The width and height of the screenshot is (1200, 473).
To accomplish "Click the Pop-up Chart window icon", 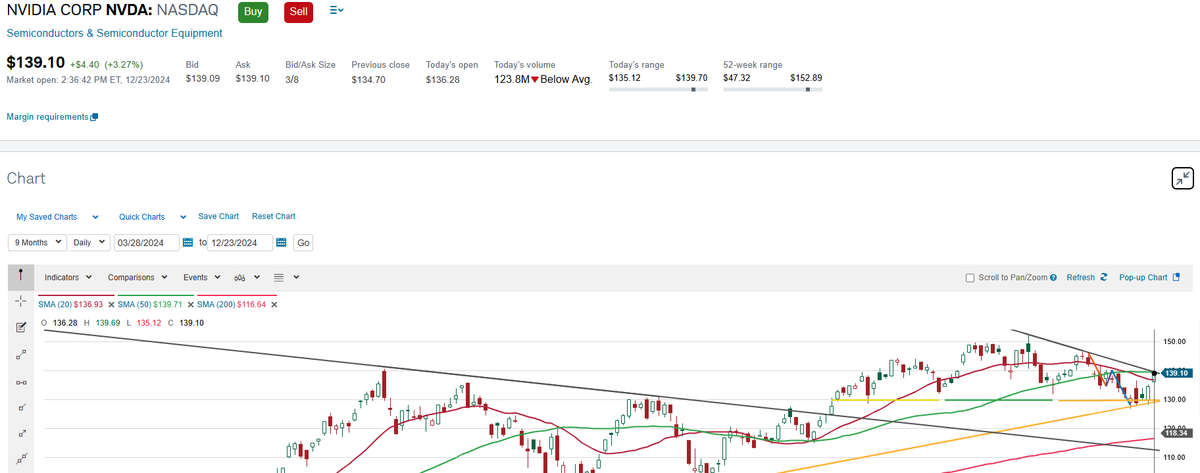I will (1176, 277).
